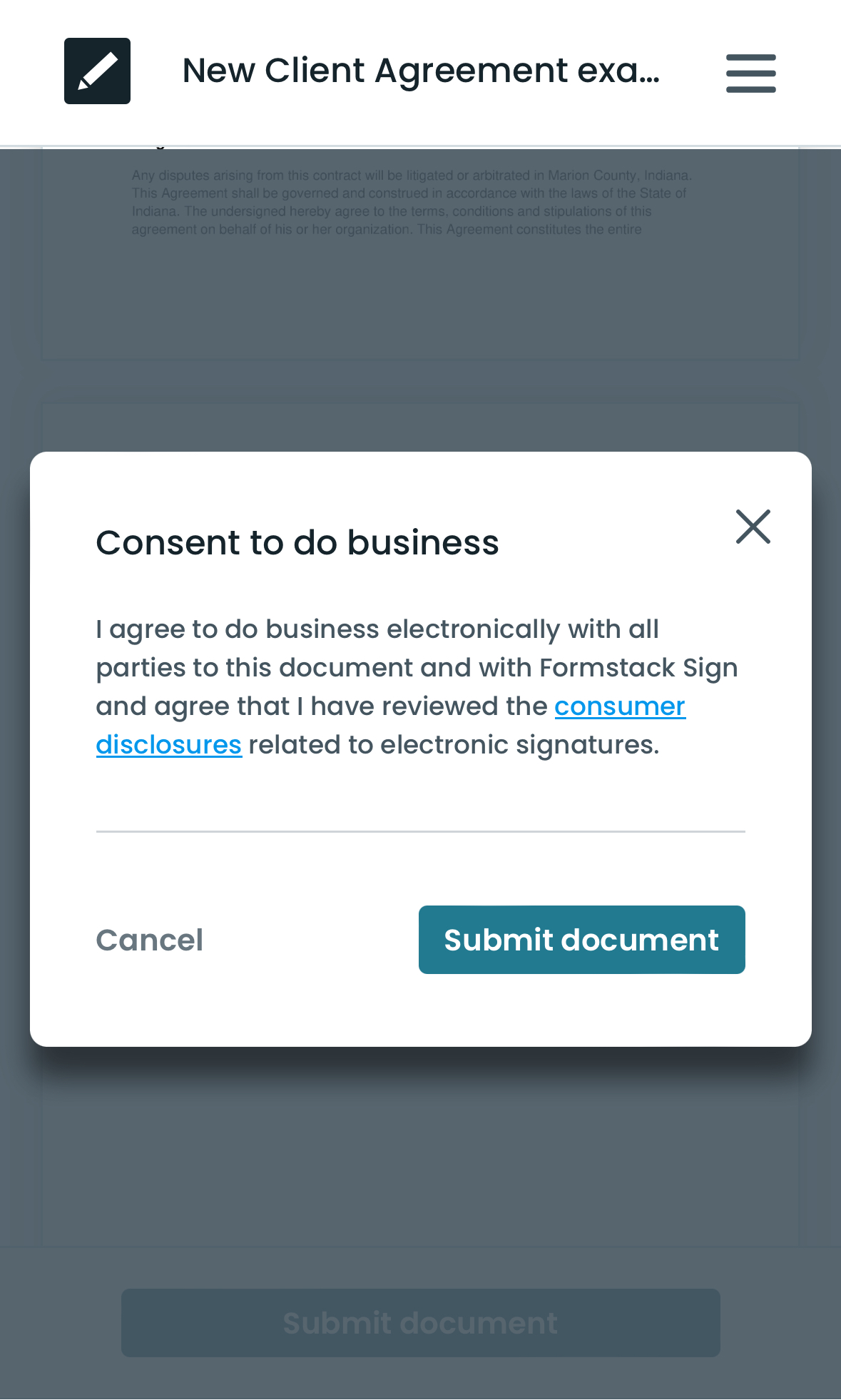The image size is (841, 1400).
Task: Open the hamburger navigation menu
Action: pyautogui.click(x=750, y=72)
